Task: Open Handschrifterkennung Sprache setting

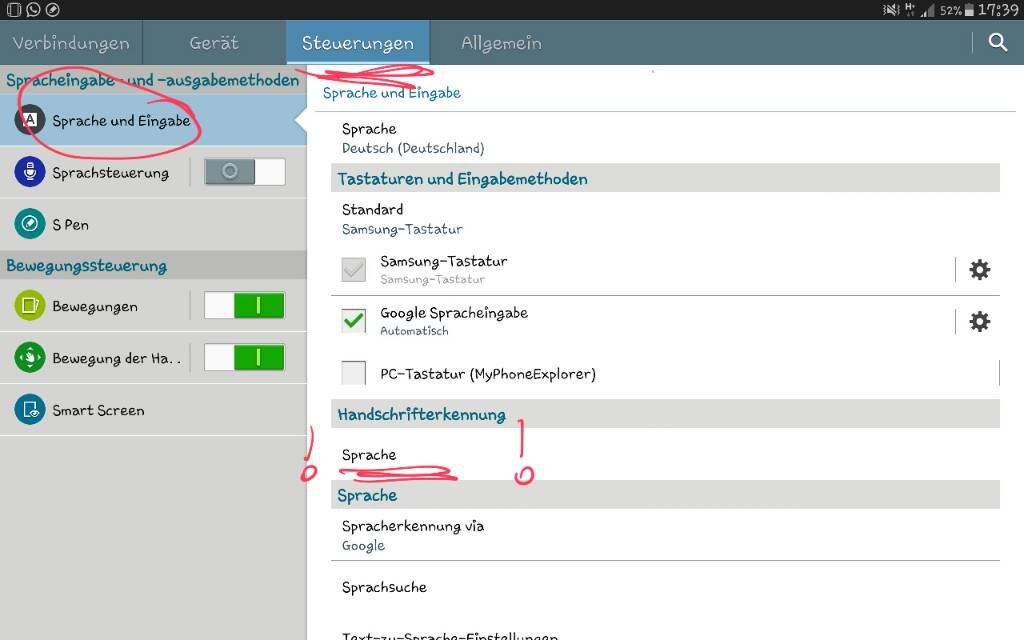Action: pos(665,455)
